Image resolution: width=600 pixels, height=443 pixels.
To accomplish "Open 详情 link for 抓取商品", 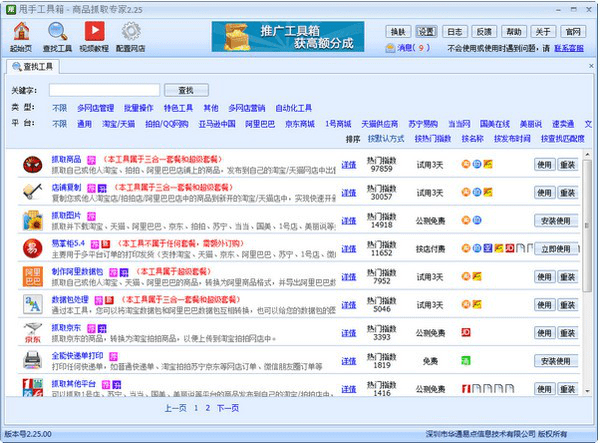I will tap(349, 165).
